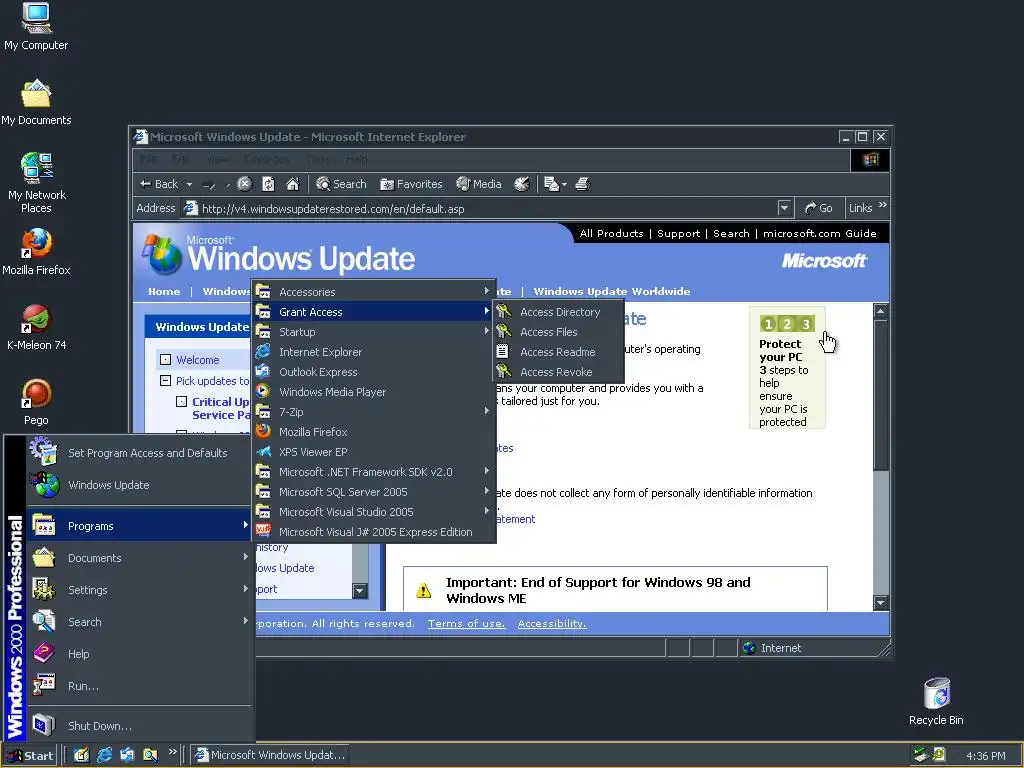Expand Microsoft .NET Framework SDK v2.0 submenu
The width and height of the screenshot is (1024, 768).
pos(374,472)
